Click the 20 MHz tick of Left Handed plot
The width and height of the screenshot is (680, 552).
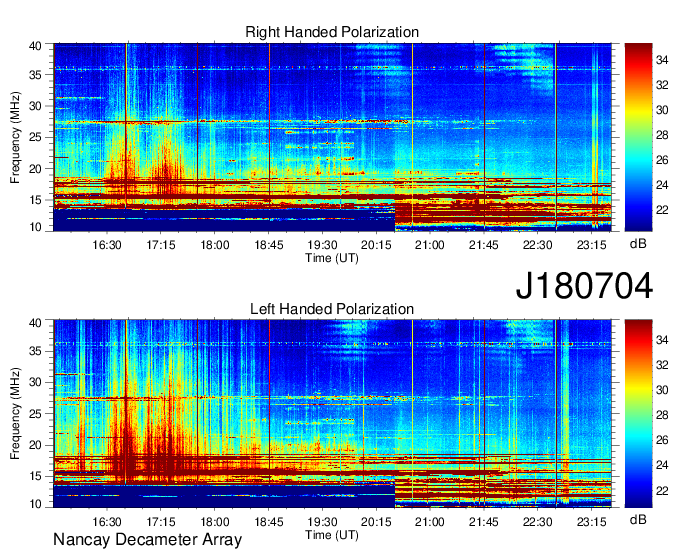click(x=36, y=445)
